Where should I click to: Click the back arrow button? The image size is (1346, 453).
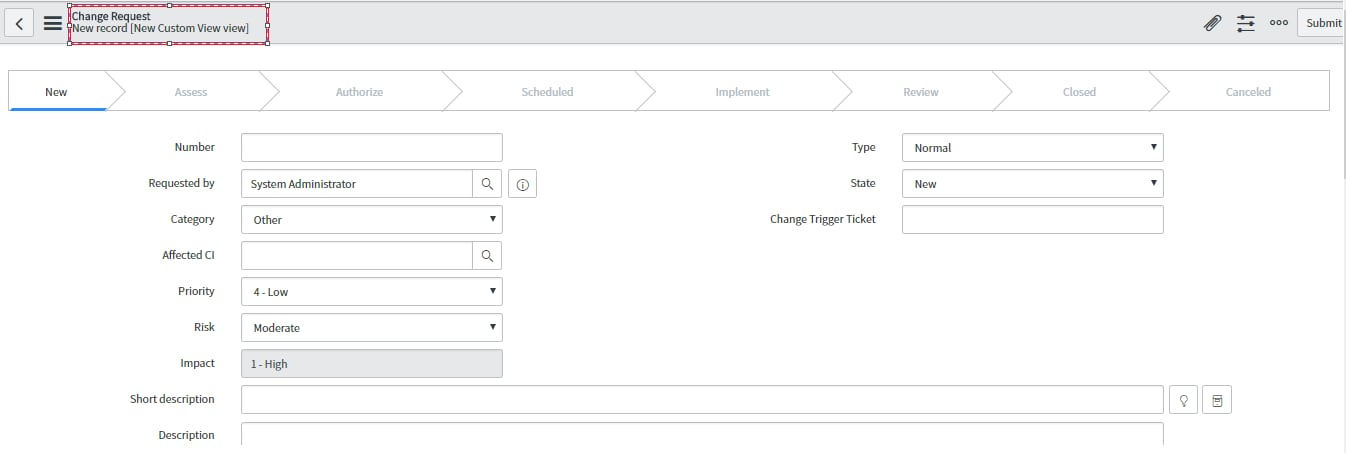point(20,23)
